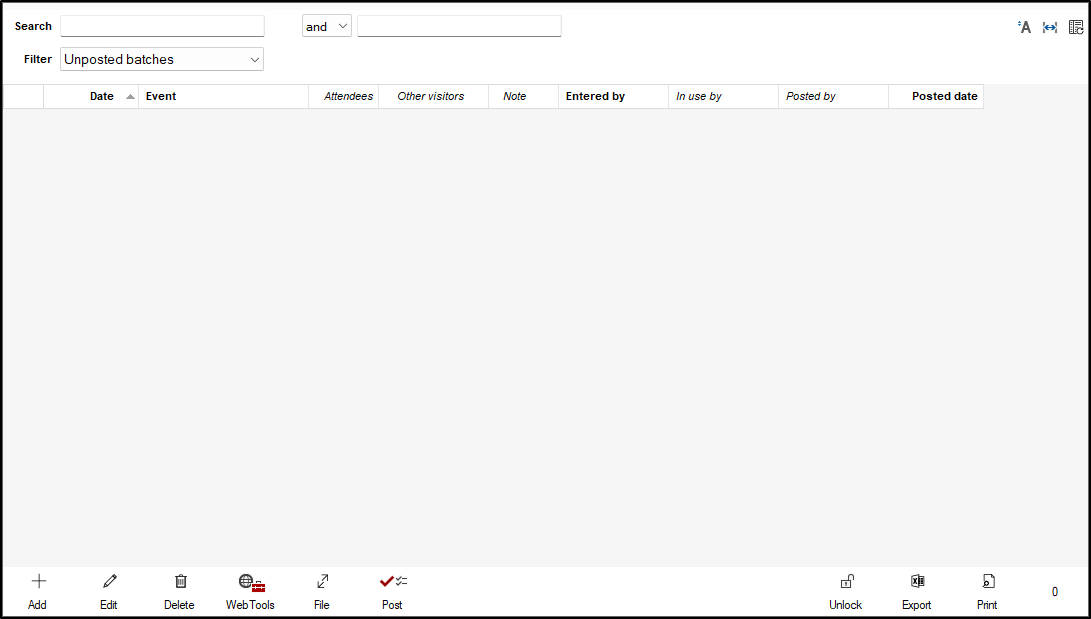Click the Unlock padlock icon
The width and height of the screenshot is (1091, 619).
pyautogui.click(x=846, y=582)
